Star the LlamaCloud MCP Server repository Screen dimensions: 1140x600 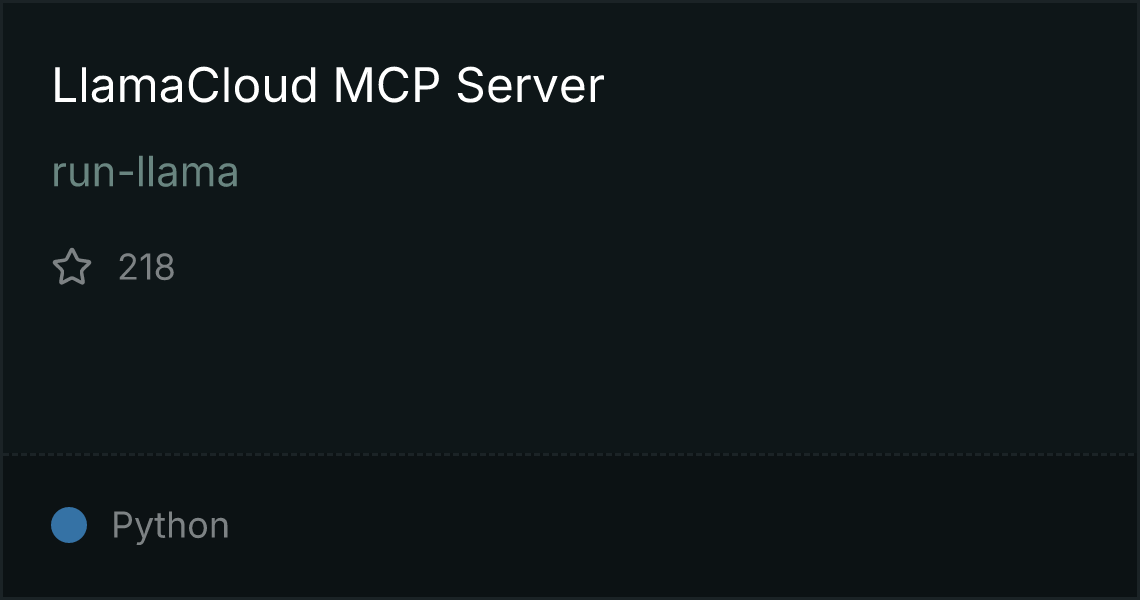(72, 267)
